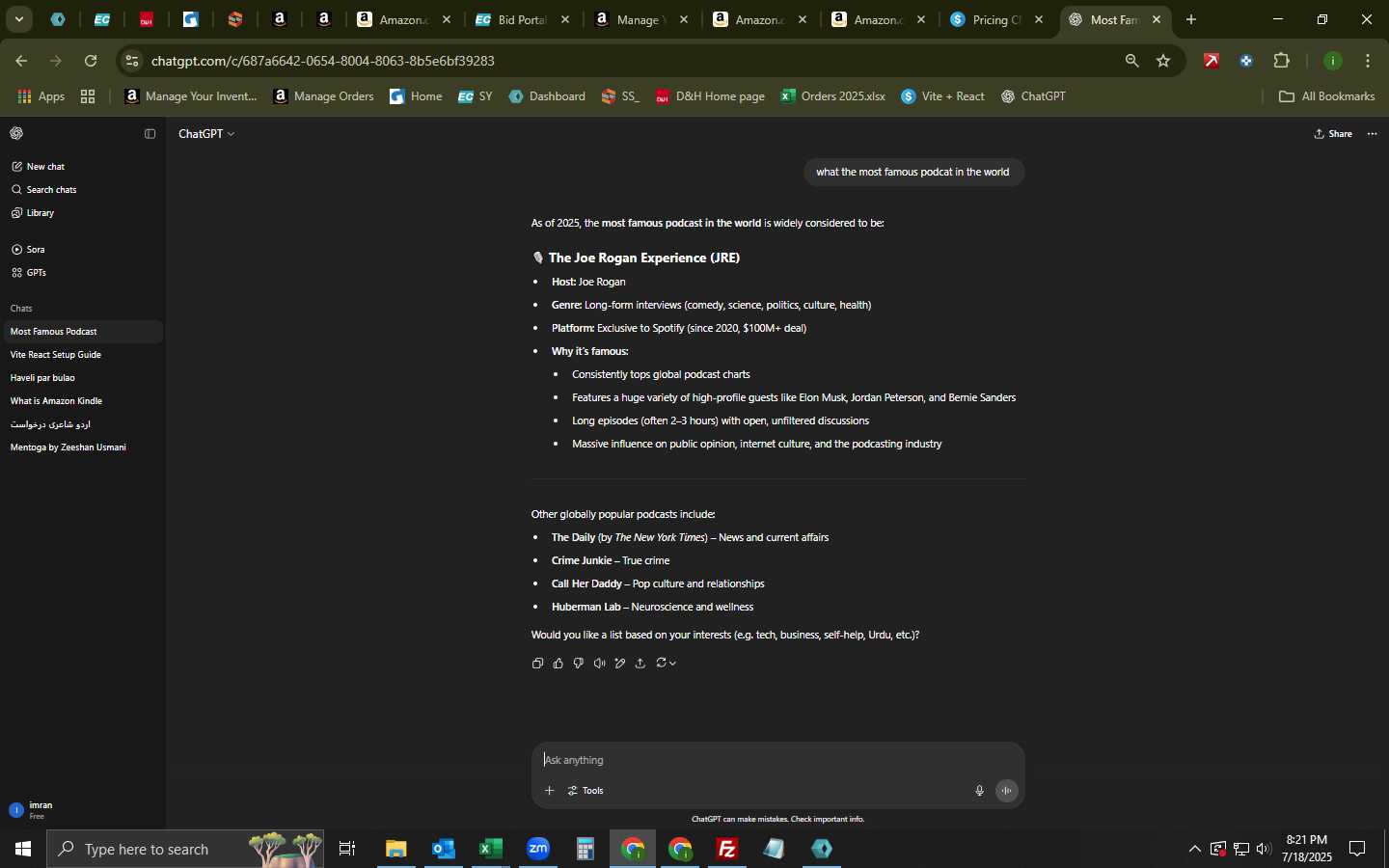
Task: Start voice mode with waveform button
Action: (1007, 791)
